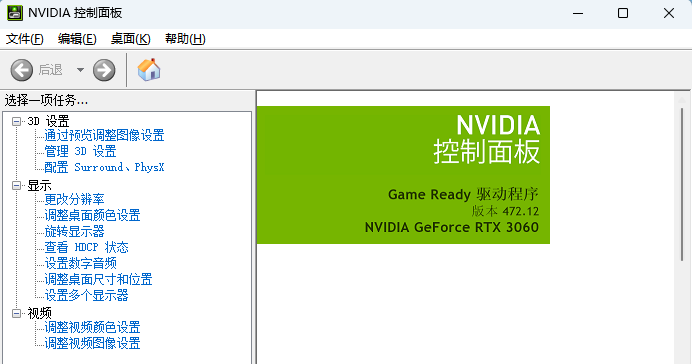Open 管理 3D 设置 link
The width and height of the screenshot is (692, 364).
pyautogui.click(x=80, y=151)
